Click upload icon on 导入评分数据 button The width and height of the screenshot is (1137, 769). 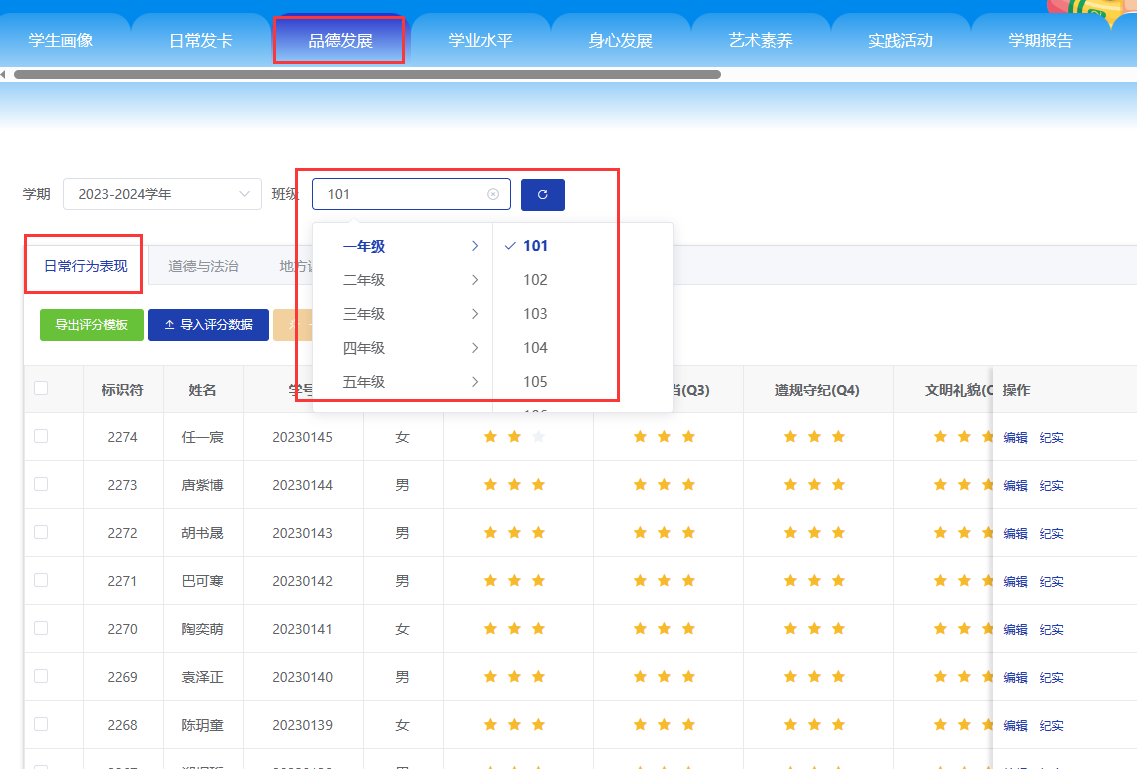click(x=169, y=325)
